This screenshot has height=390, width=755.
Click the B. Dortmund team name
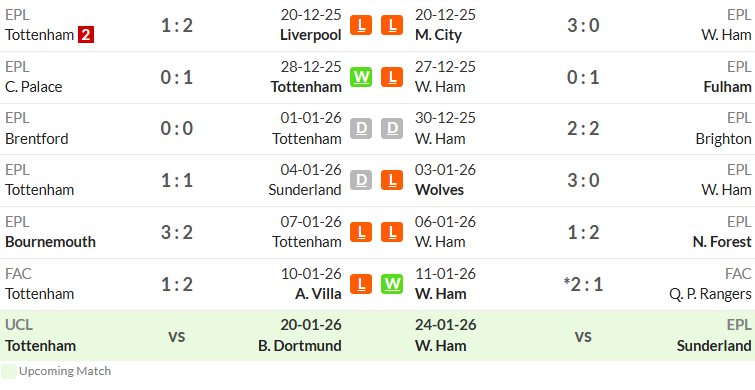[299, 346]
